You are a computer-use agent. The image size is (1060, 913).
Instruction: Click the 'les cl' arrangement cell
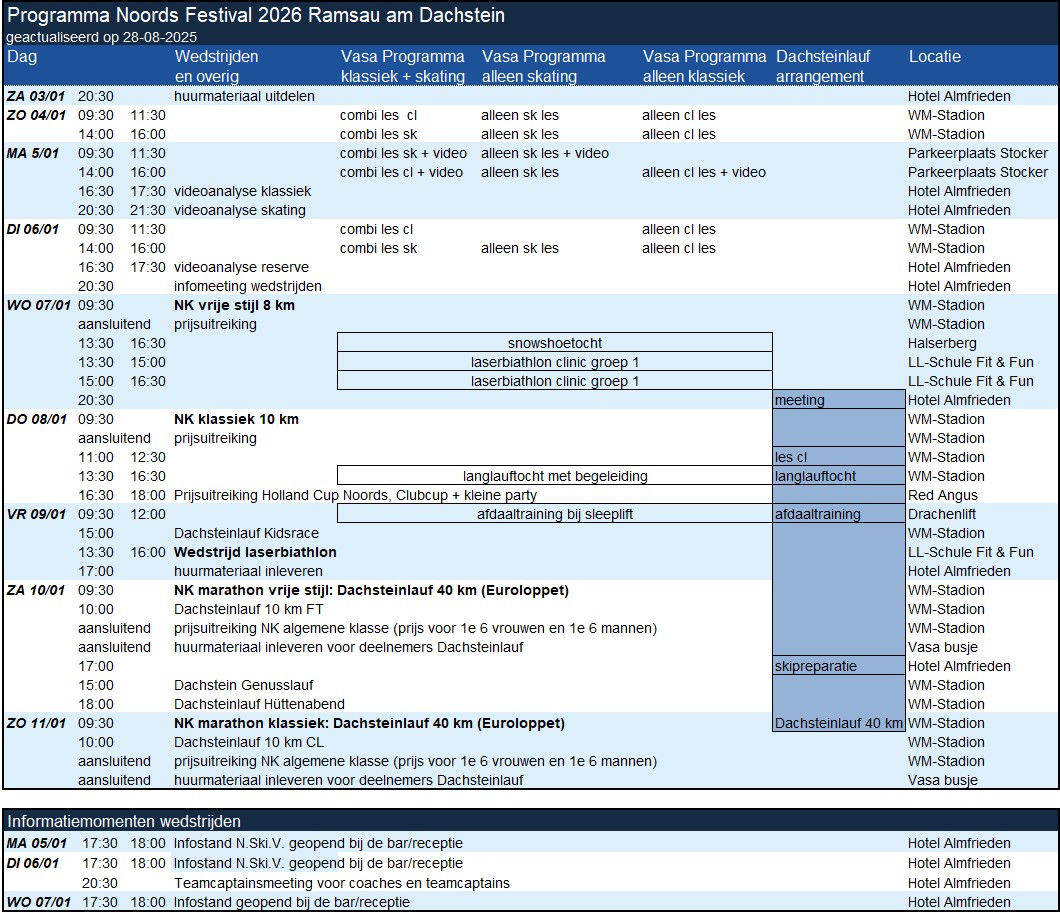[839, 456]
